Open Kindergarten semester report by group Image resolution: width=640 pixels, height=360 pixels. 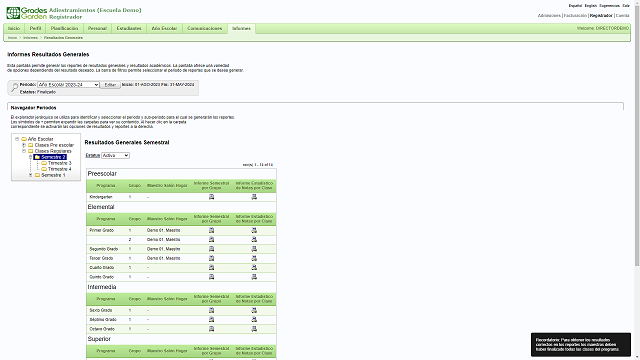click(x=211, y=197)
